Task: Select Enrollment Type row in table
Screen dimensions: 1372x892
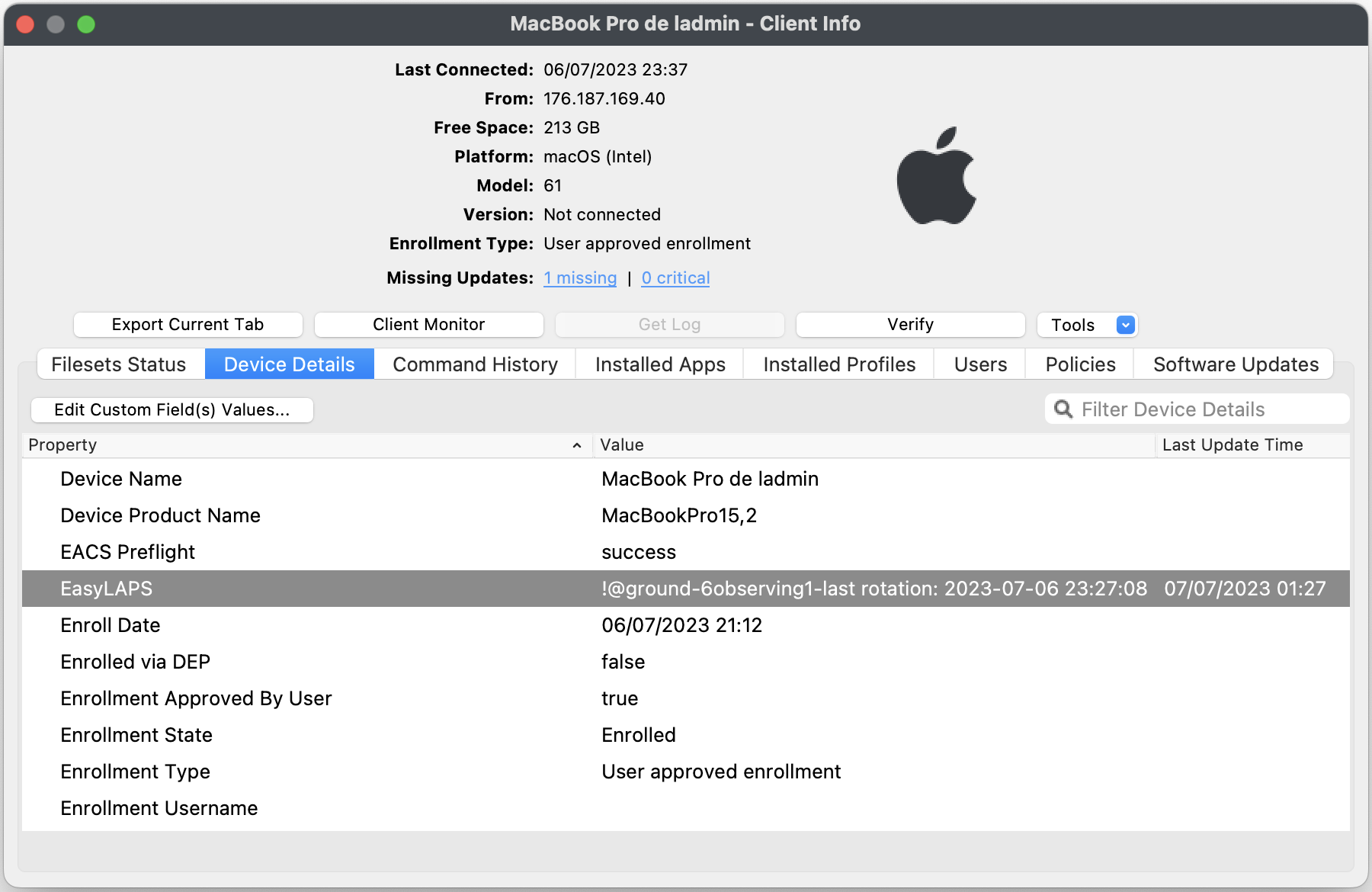Action: click(686, 772)
